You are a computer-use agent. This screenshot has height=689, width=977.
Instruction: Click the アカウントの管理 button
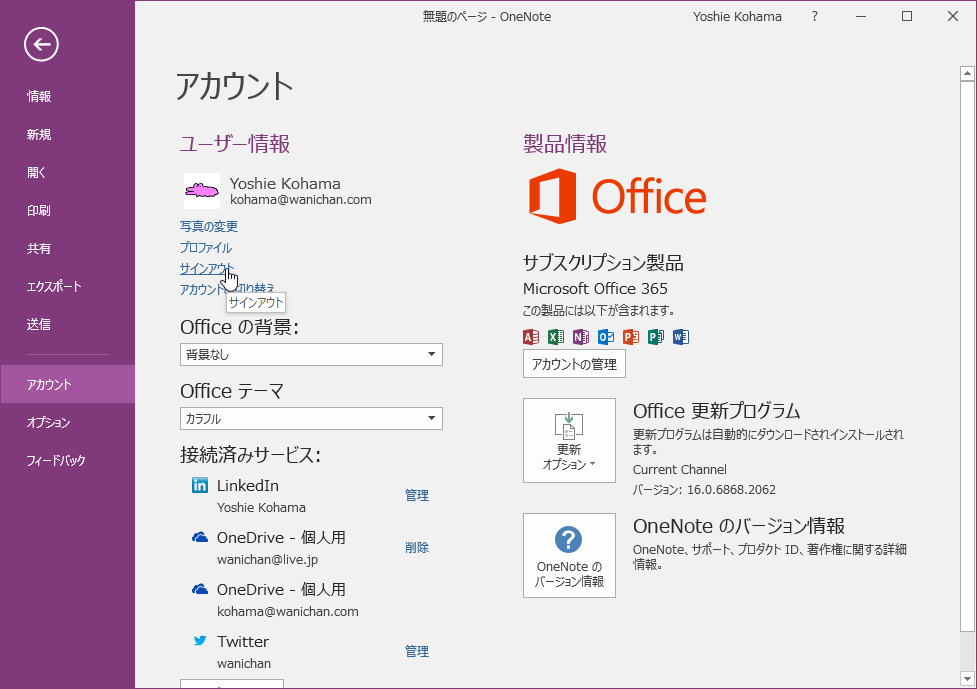tap(574, 364)
